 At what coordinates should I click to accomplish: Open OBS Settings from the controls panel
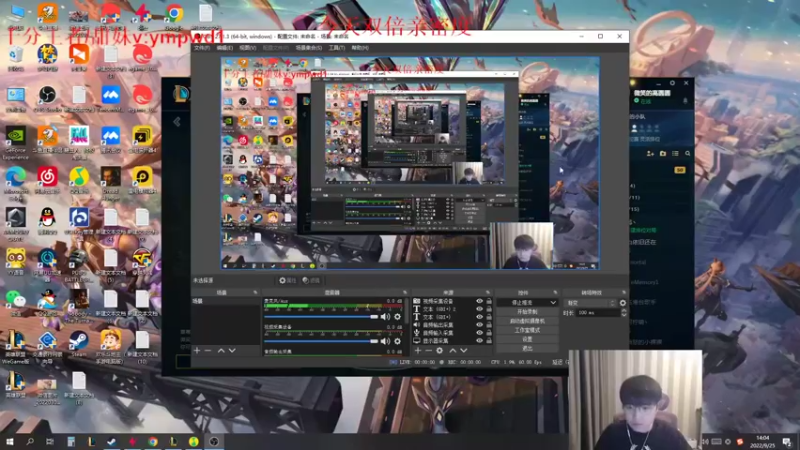pyautogui.click(x=527, y=339)
